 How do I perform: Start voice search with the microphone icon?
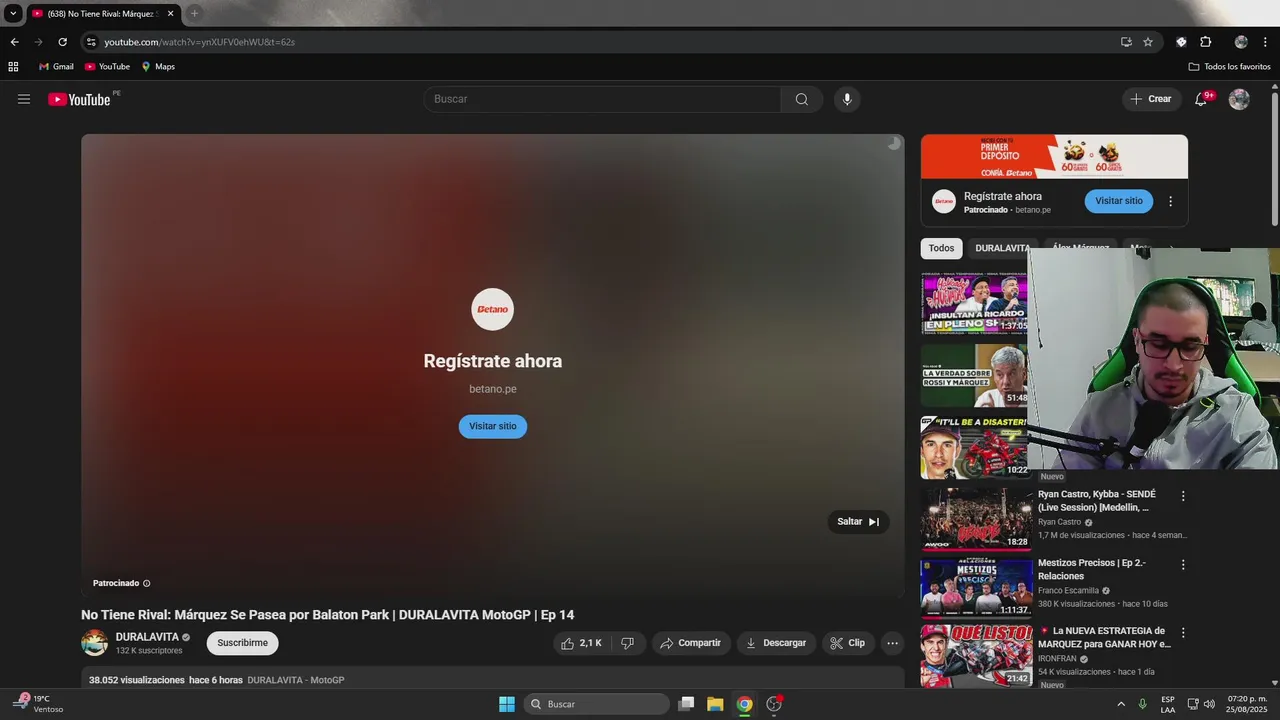pyautogui.click(x=847, y=99)
